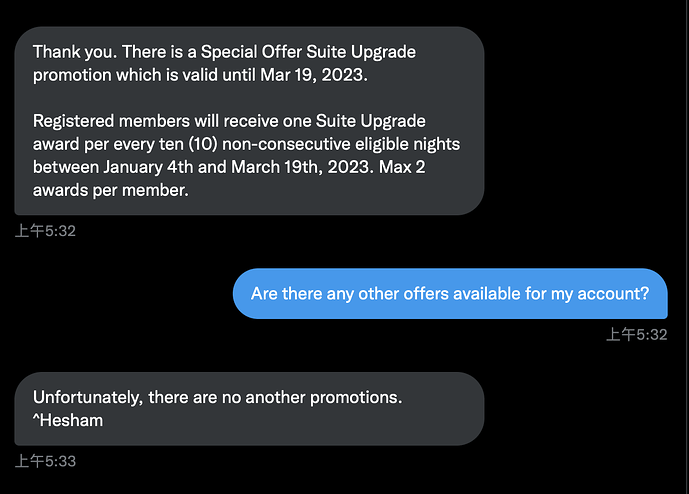
Task: Click the 上午5:32 timestamp under the blue message
Action: point(636,334)
